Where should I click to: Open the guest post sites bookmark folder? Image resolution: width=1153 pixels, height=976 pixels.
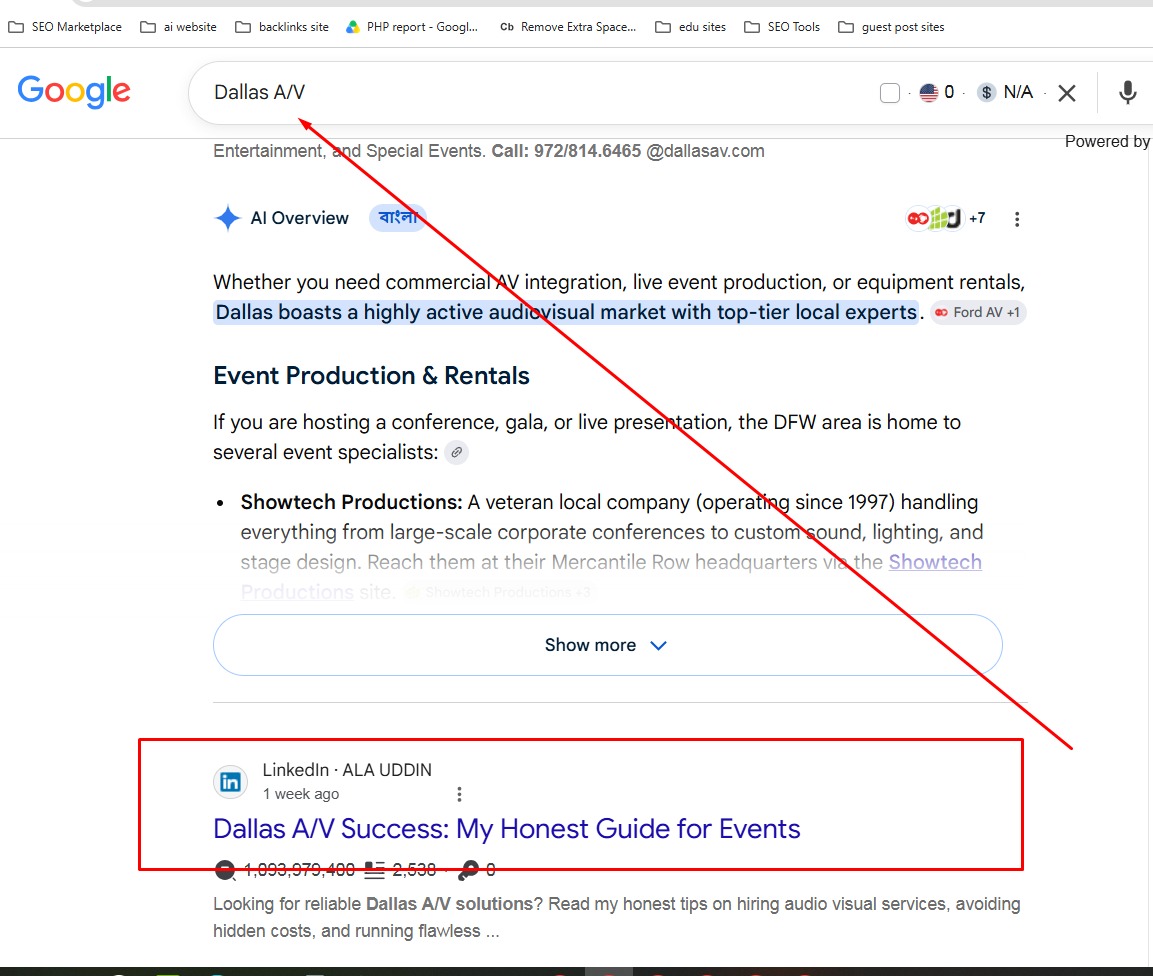tap(891, 27)
